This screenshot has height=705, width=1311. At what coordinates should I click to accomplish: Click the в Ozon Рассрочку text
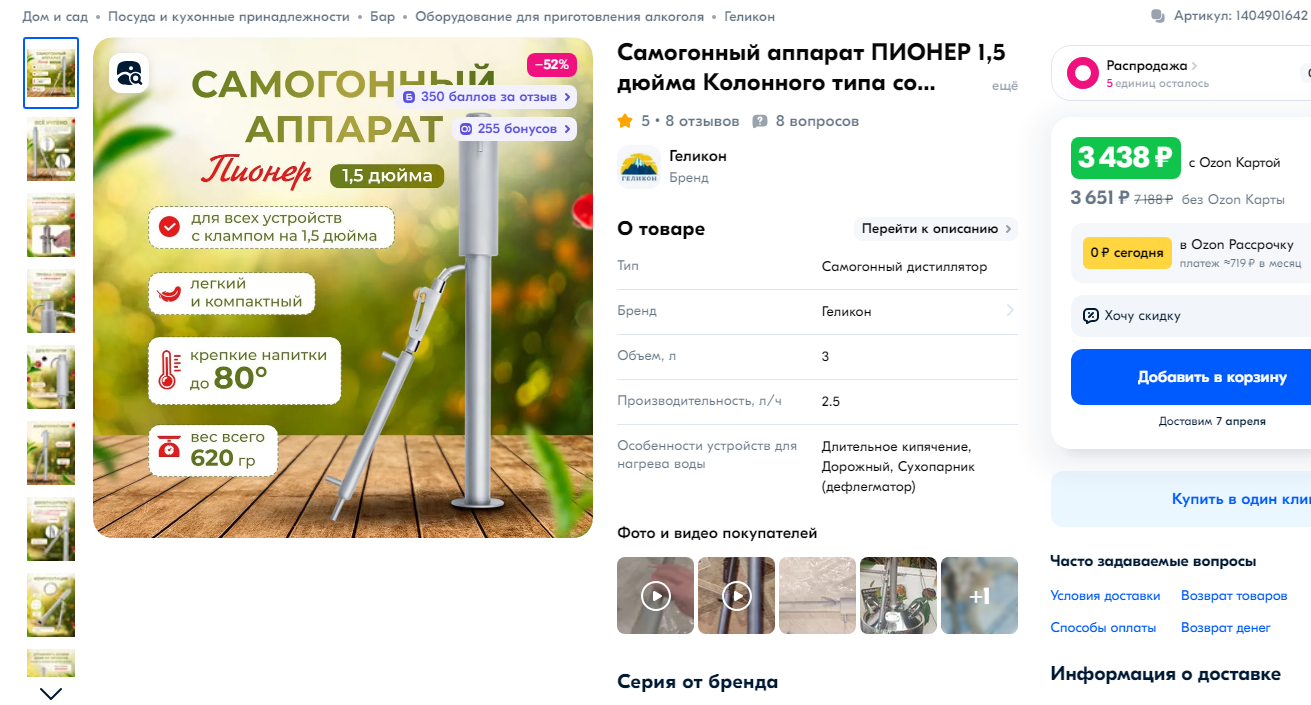(x=1236, y=245)
